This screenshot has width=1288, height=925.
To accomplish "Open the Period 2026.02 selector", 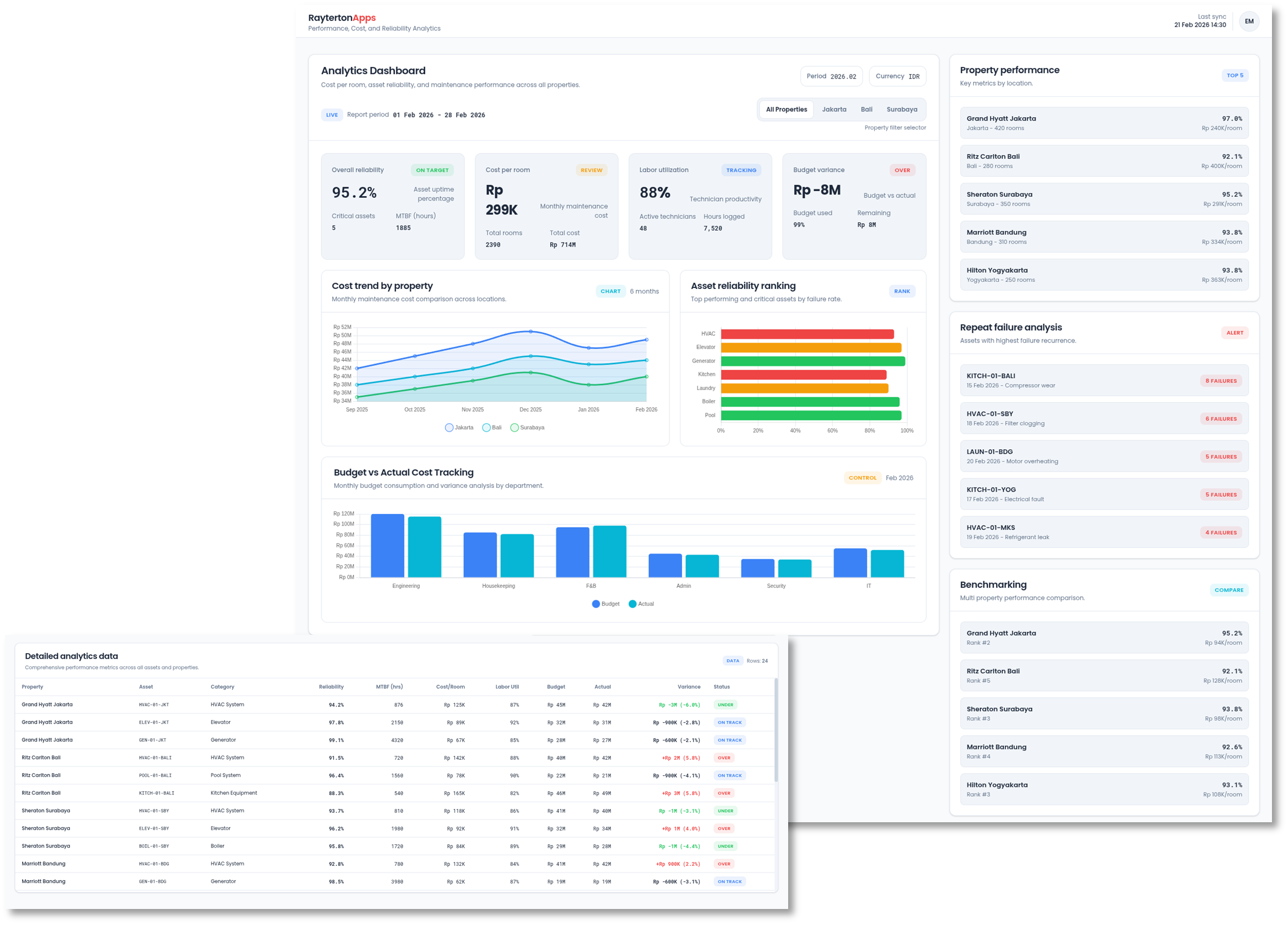I will [x=831, y=76].
